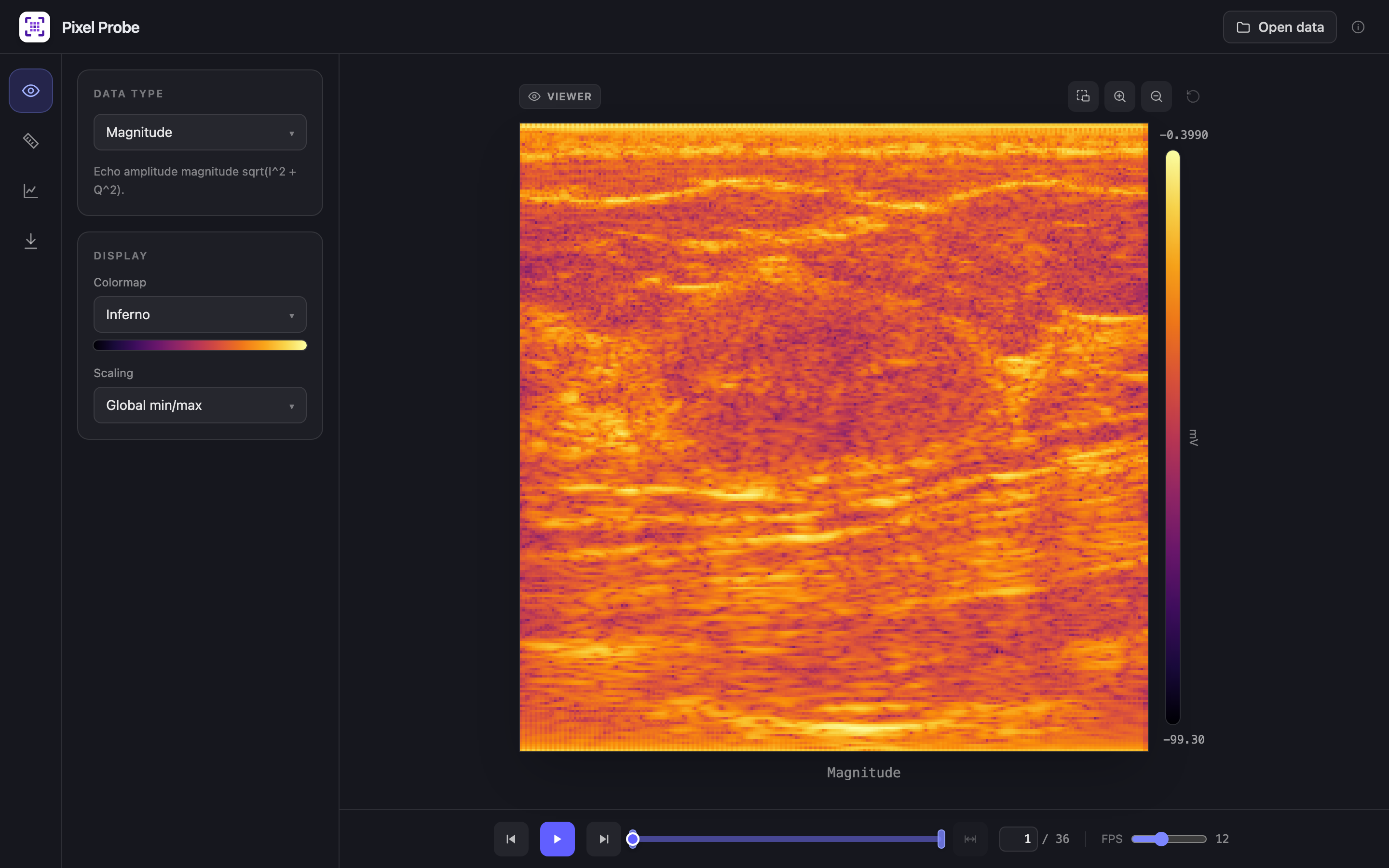Click the Open data button
The image size is (1389, 868).
(x=1280, y=27)
